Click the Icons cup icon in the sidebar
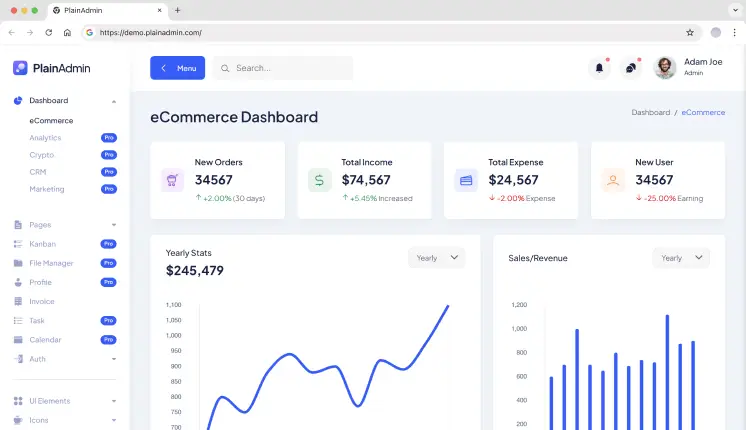Viewport: 746px width, 430px height. pyautogui.click(x=18, y=420)
